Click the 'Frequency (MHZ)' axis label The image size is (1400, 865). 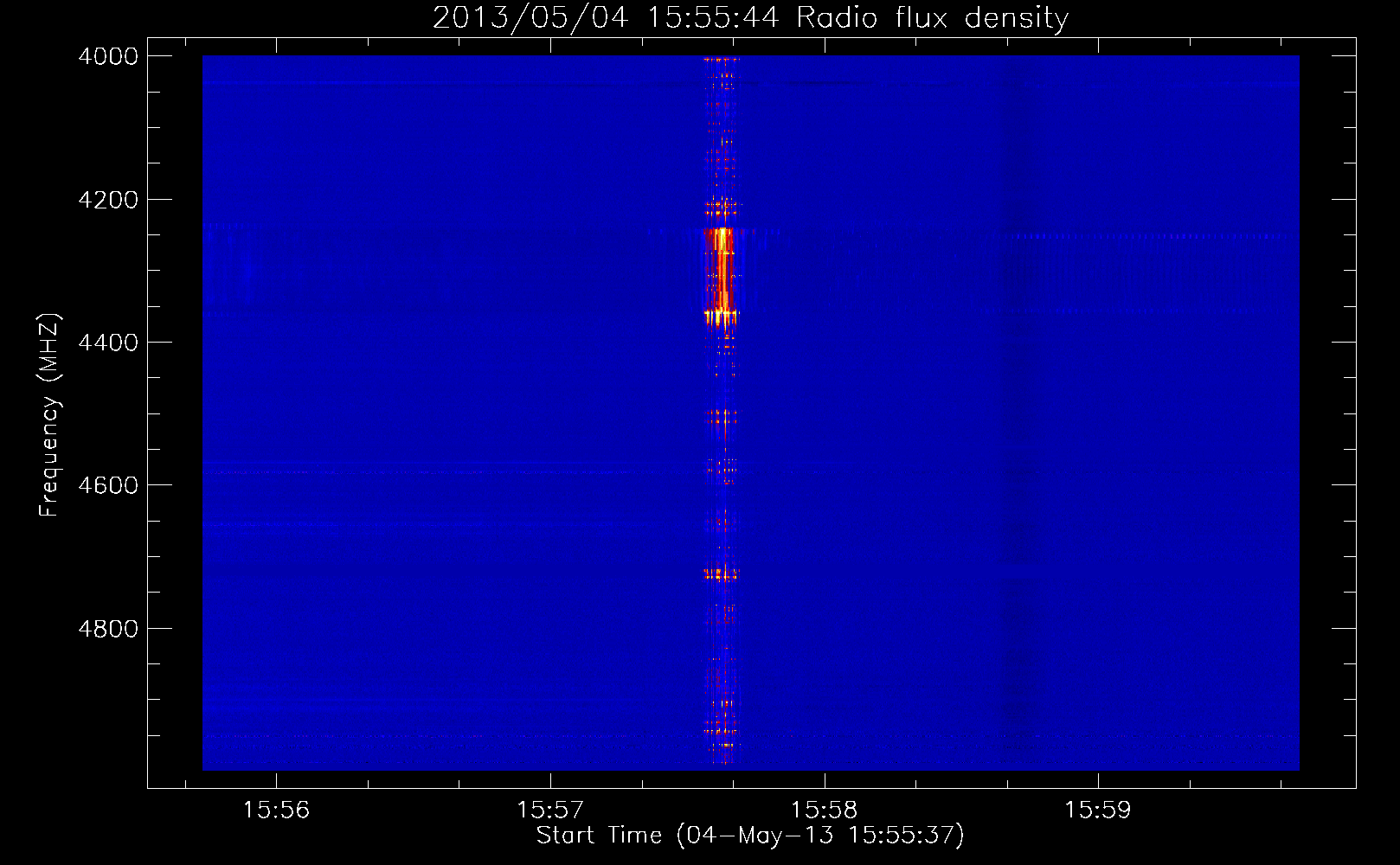(50, 415)
